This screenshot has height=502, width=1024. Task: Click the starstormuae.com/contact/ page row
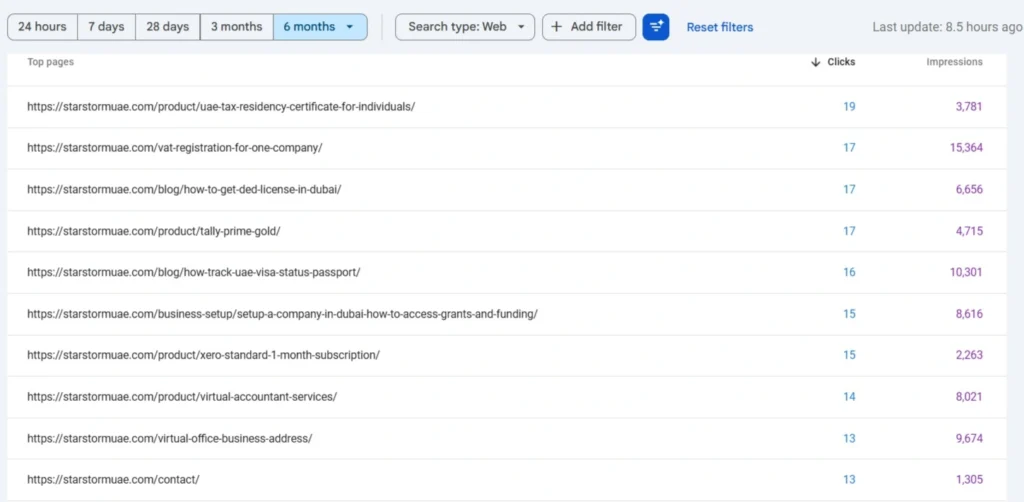[113, 480]
